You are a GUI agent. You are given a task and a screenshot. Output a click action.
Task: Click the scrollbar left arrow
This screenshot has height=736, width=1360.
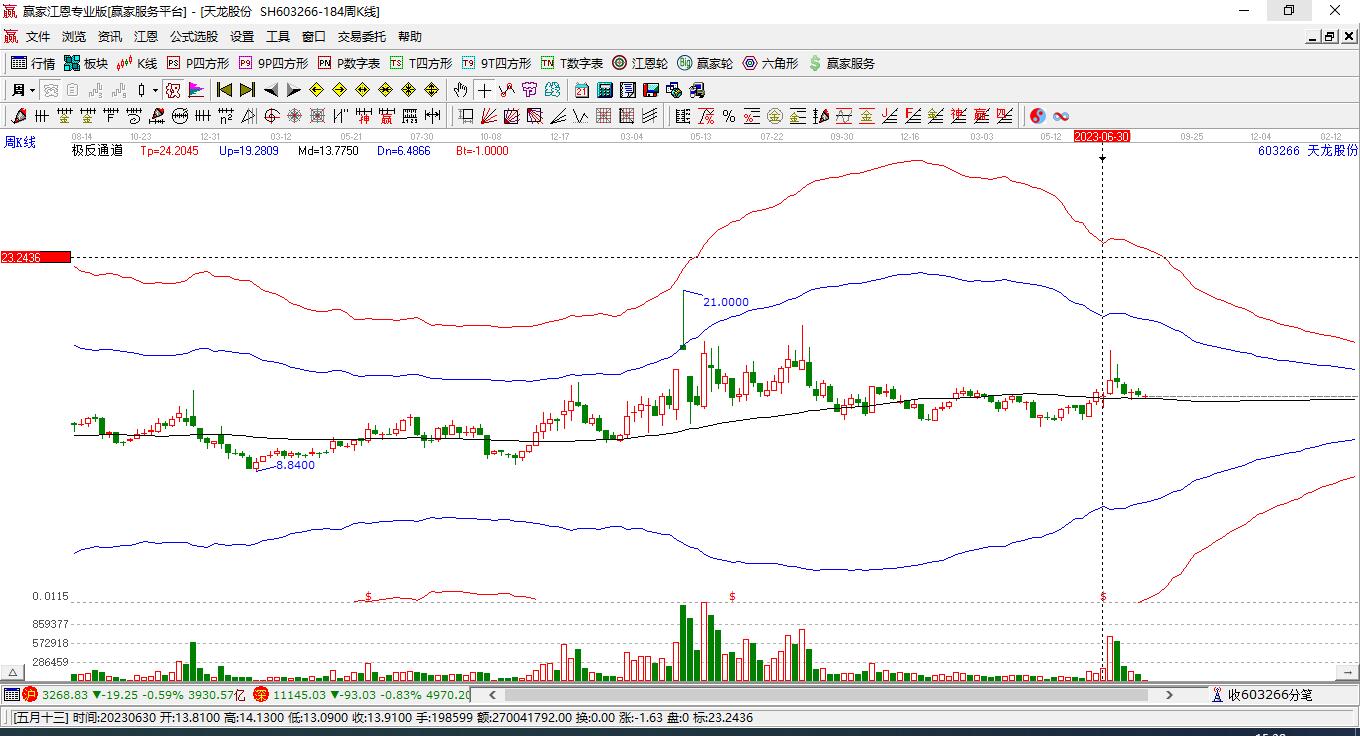491,694
